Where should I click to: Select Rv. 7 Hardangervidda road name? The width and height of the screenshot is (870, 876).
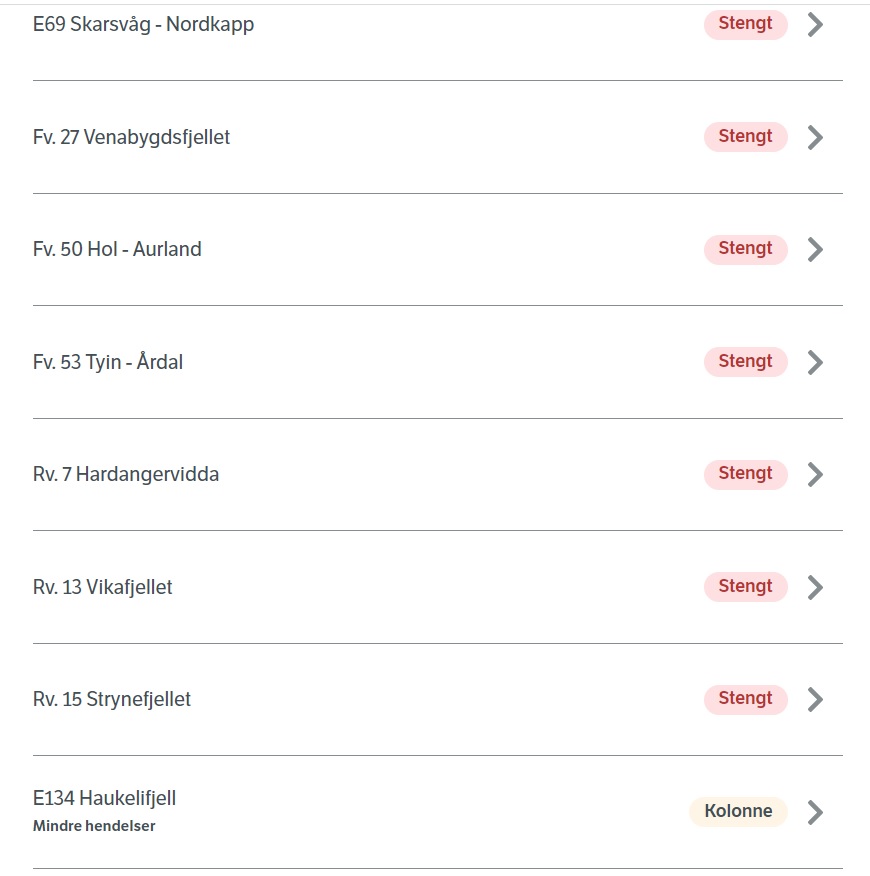[x=126, y=474]
